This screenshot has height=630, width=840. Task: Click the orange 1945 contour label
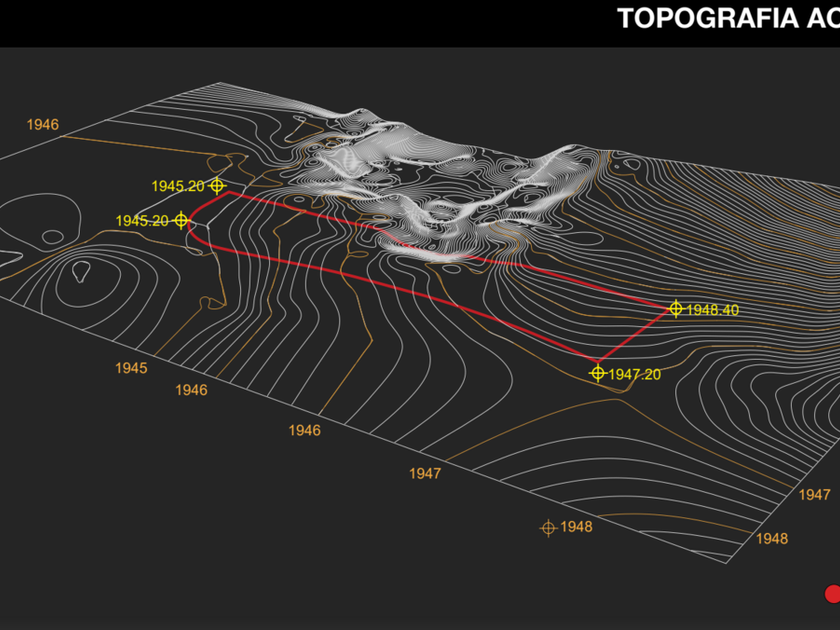coord(131,368)
